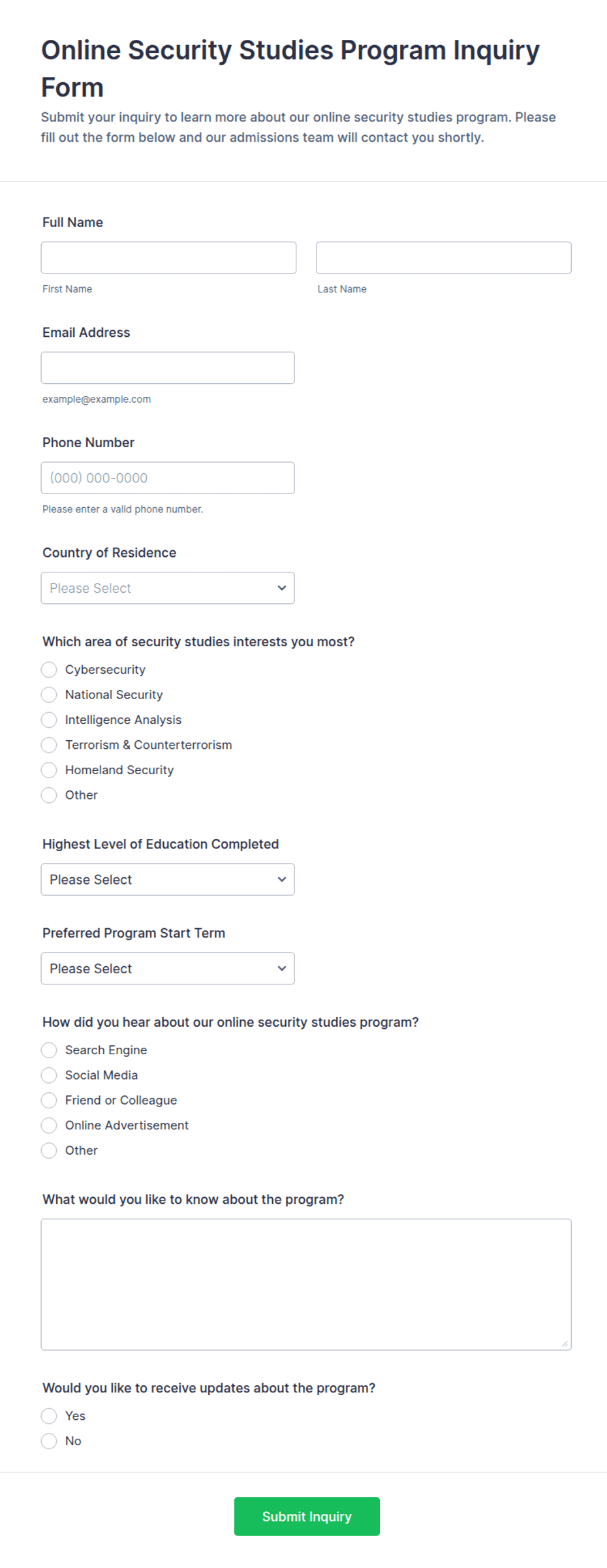Focus the Email Address text box
This screenshot has width=607, height=1568.
tap(168, 368)
